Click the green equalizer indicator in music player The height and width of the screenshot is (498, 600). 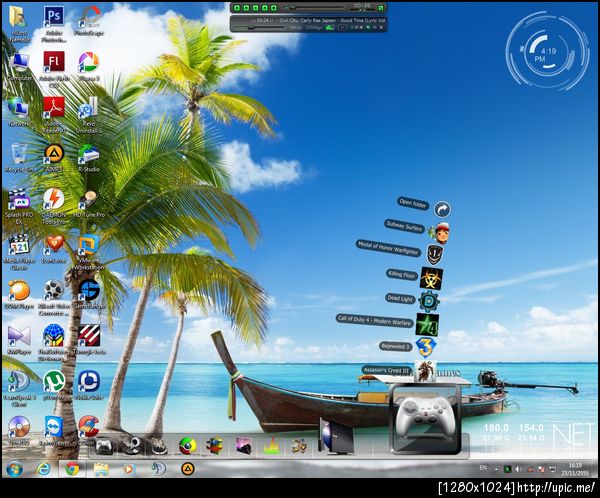[x=330, y=28]
